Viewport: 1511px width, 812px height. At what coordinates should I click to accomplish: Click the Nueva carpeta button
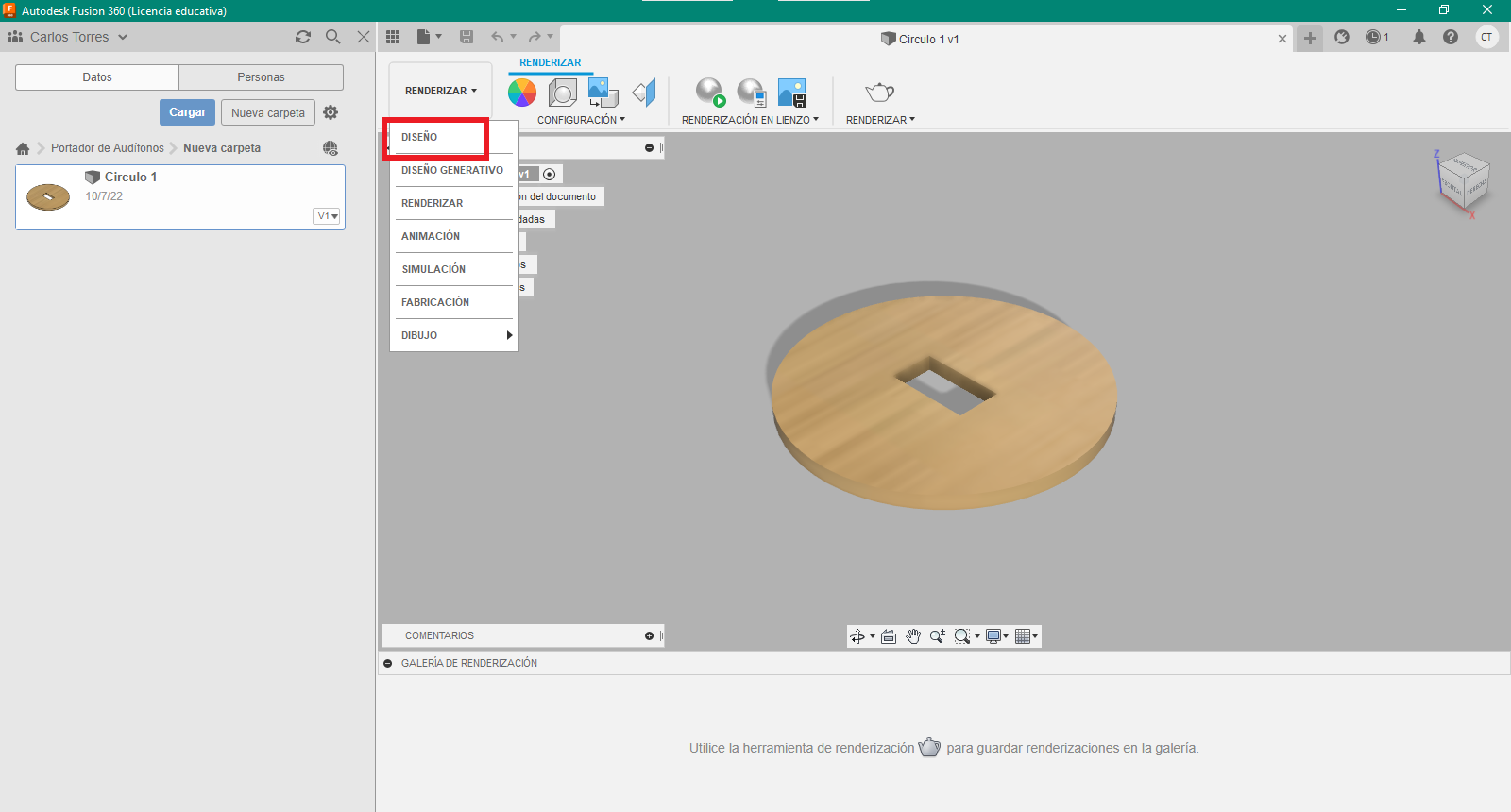click(268, 113)
